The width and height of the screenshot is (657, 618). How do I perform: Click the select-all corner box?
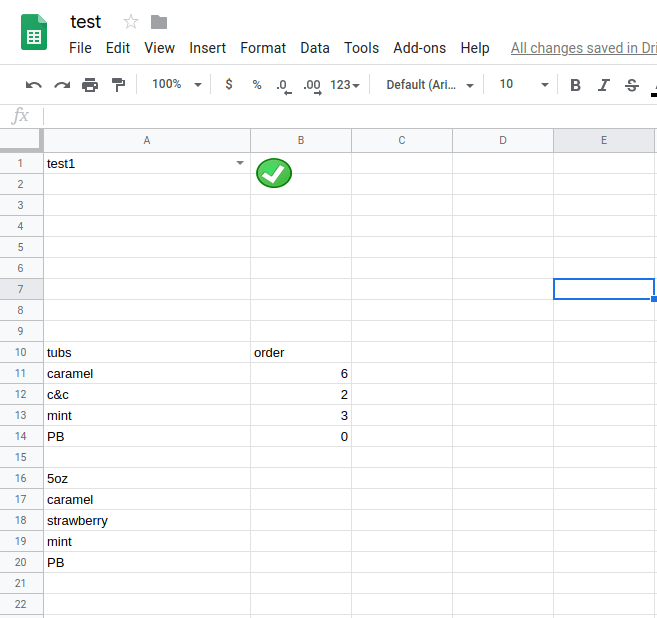[x=21, y=140]
